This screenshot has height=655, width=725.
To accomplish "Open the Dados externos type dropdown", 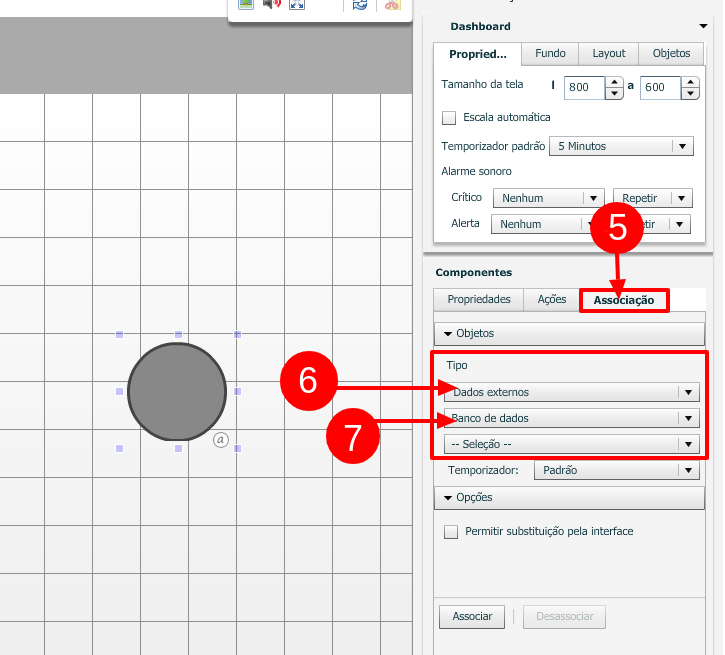I will tap(571, 392).
